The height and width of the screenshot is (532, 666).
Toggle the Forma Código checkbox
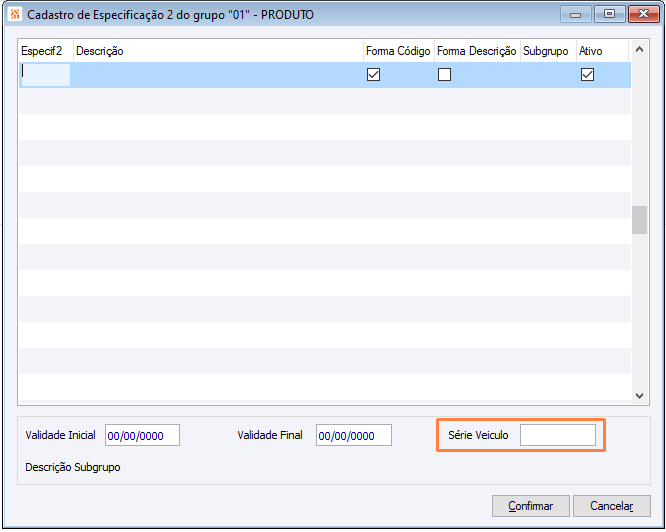[x=373, y=75]
